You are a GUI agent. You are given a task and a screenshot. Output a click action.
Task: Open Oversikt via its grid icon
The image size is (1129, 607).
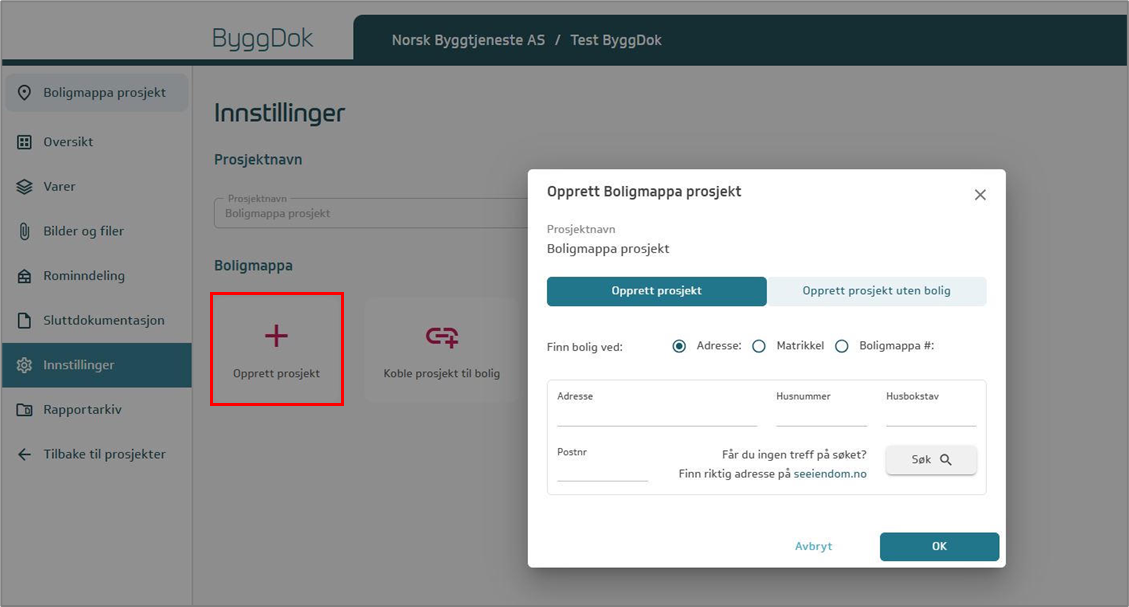(x=25, y=142)
